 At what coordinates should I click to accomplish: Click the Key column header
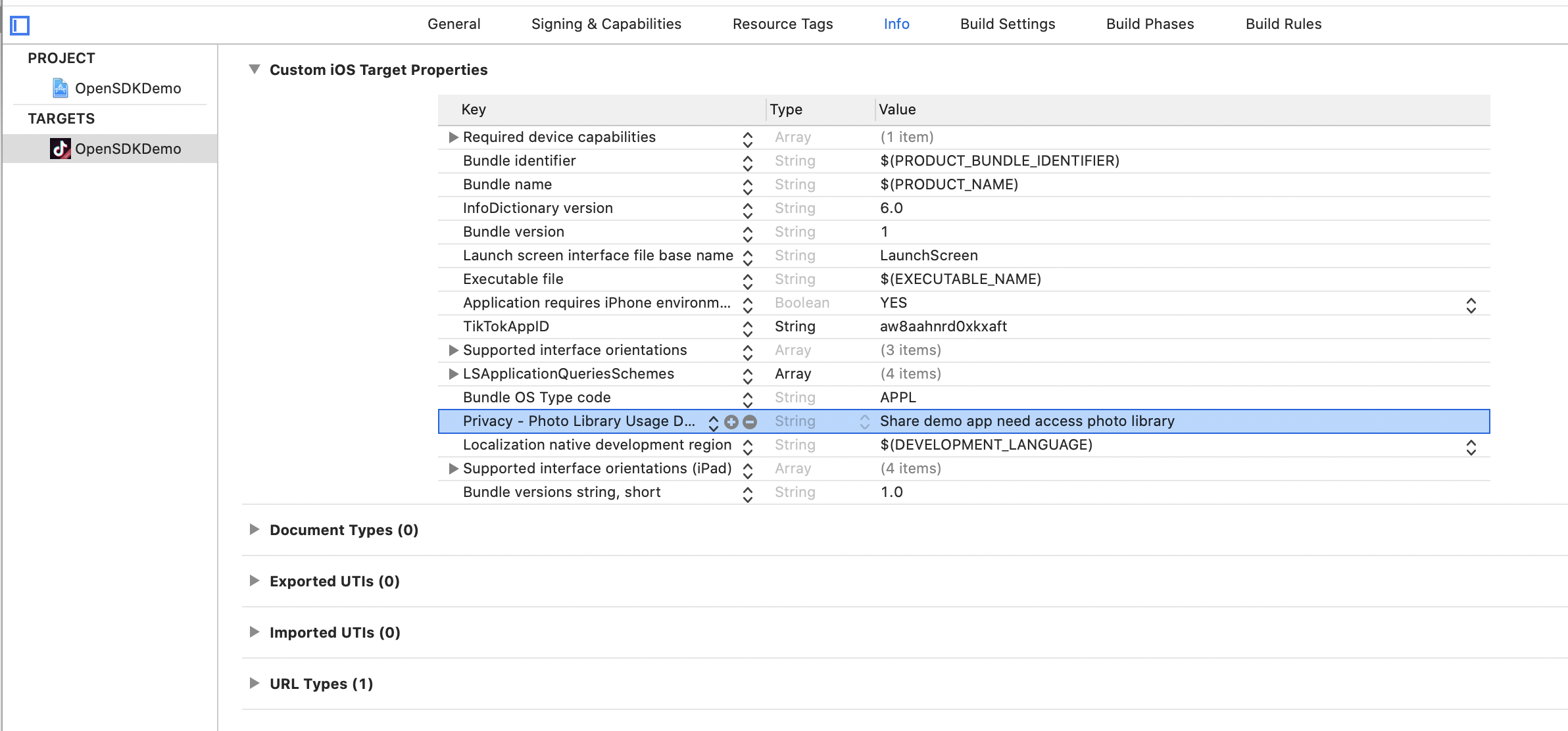[474, 110]
